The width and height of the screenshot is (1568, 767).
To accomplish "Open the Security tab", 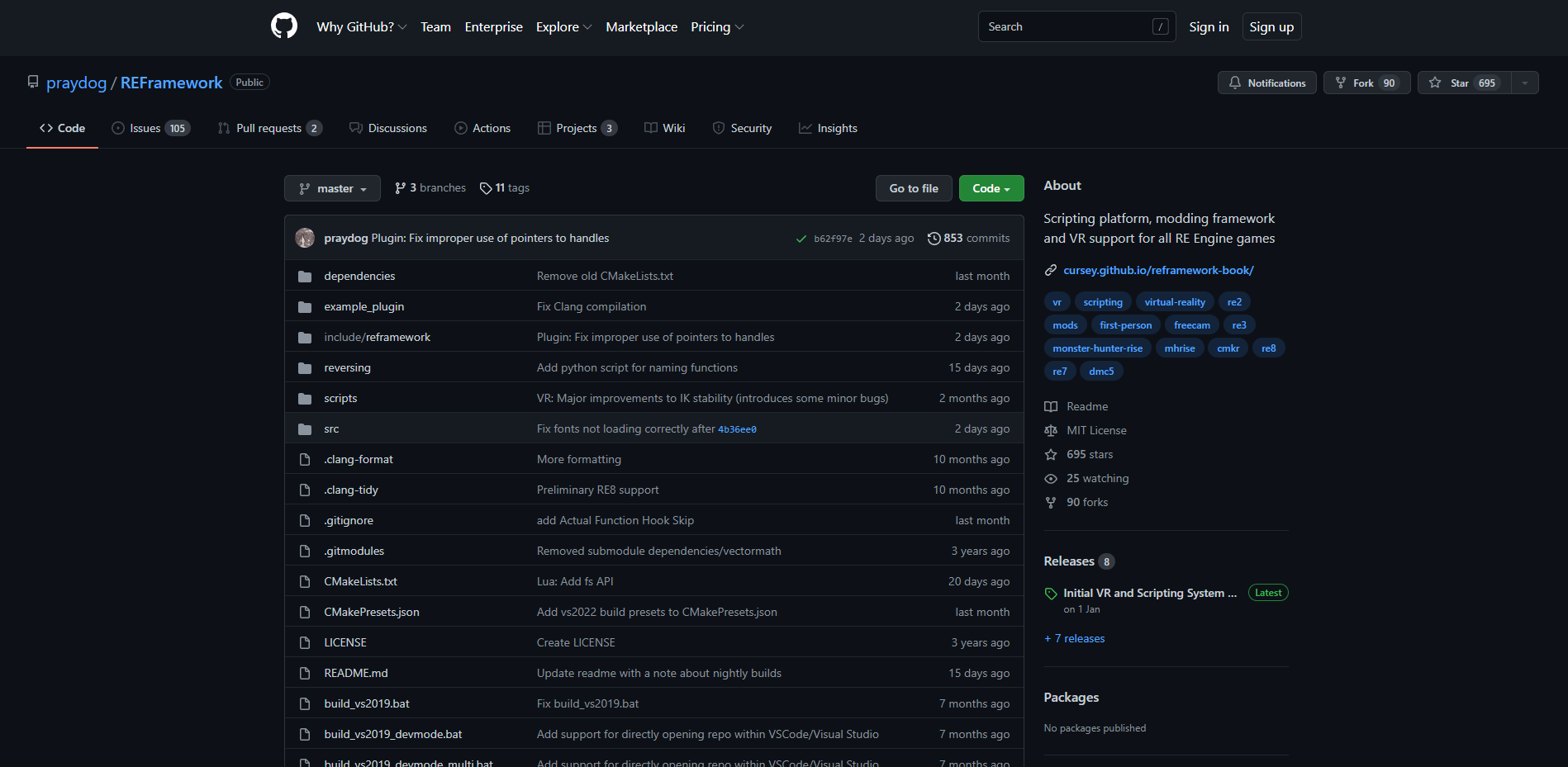I will pos(742,128).
